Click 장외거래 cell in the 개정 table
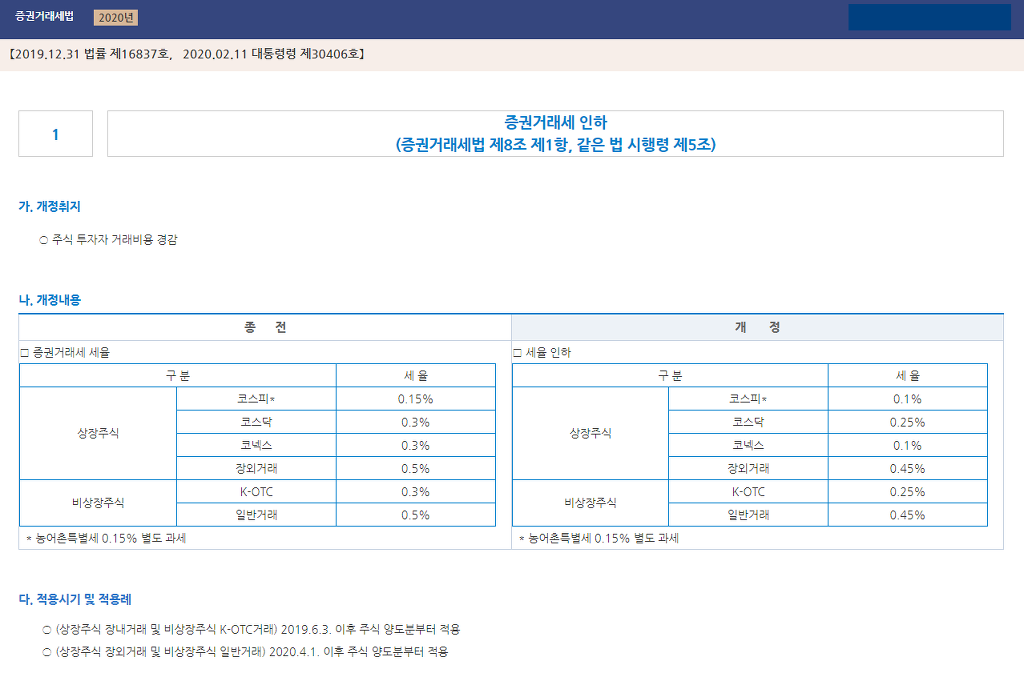The height and width of the screenshot is (697, 1024). (748, 468)
